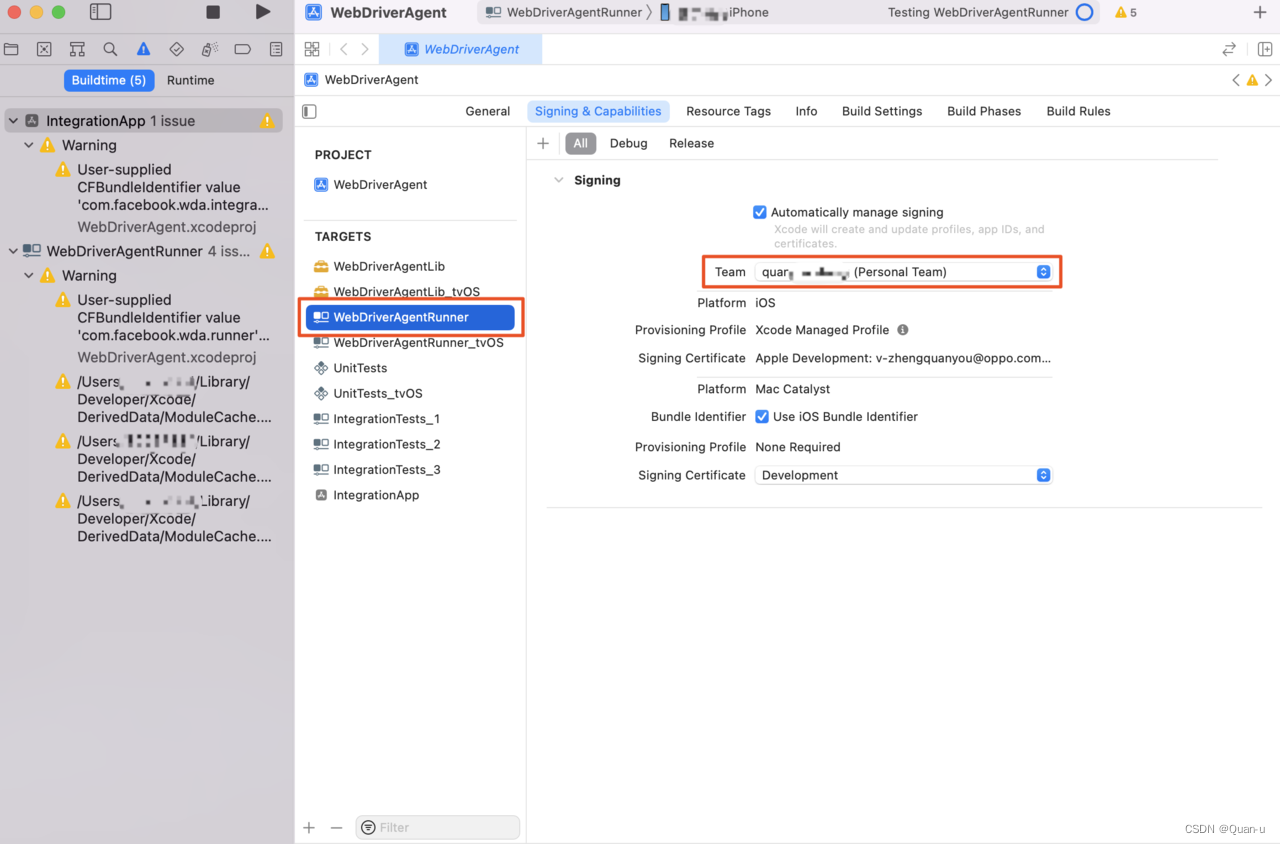Choose the iPhone run destination

point(714,12)
